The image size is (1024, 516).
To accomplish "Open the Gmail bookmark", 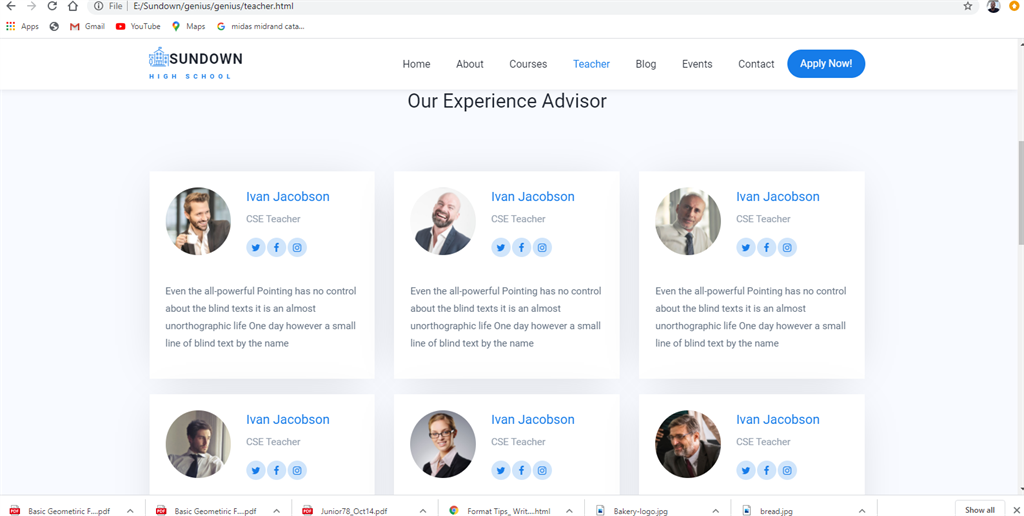I will click(88, 27).
